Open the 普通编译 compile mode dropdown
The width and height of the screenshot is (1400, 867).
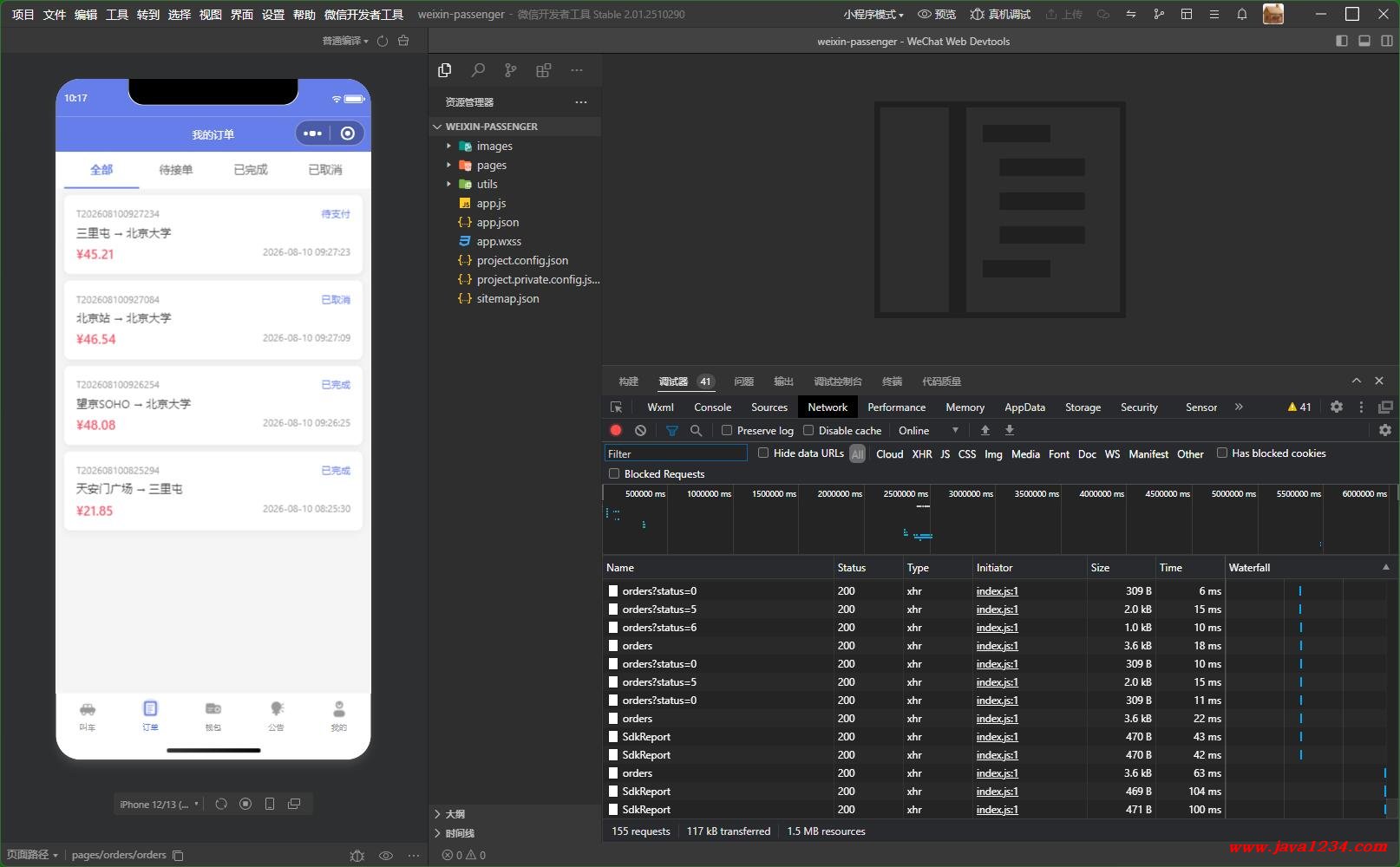tap(345, 41)
